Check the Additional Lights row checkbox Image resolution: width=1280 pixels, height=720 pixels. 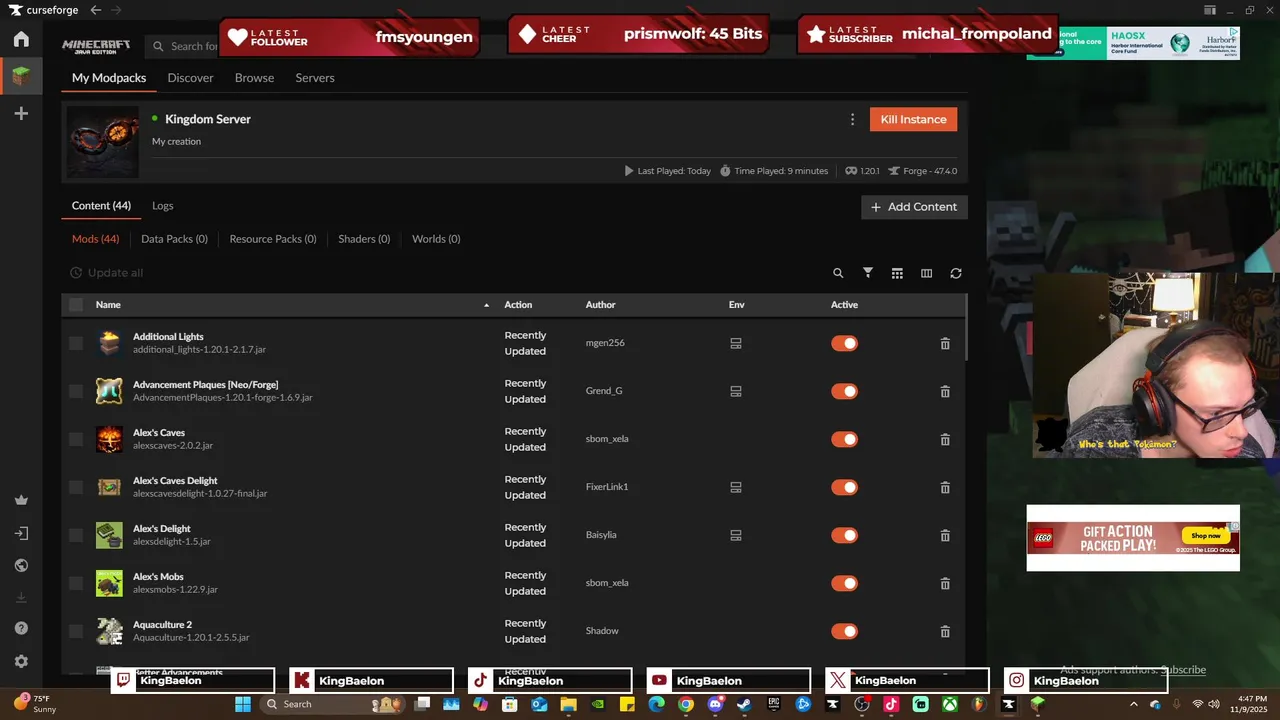click(76, 343)
